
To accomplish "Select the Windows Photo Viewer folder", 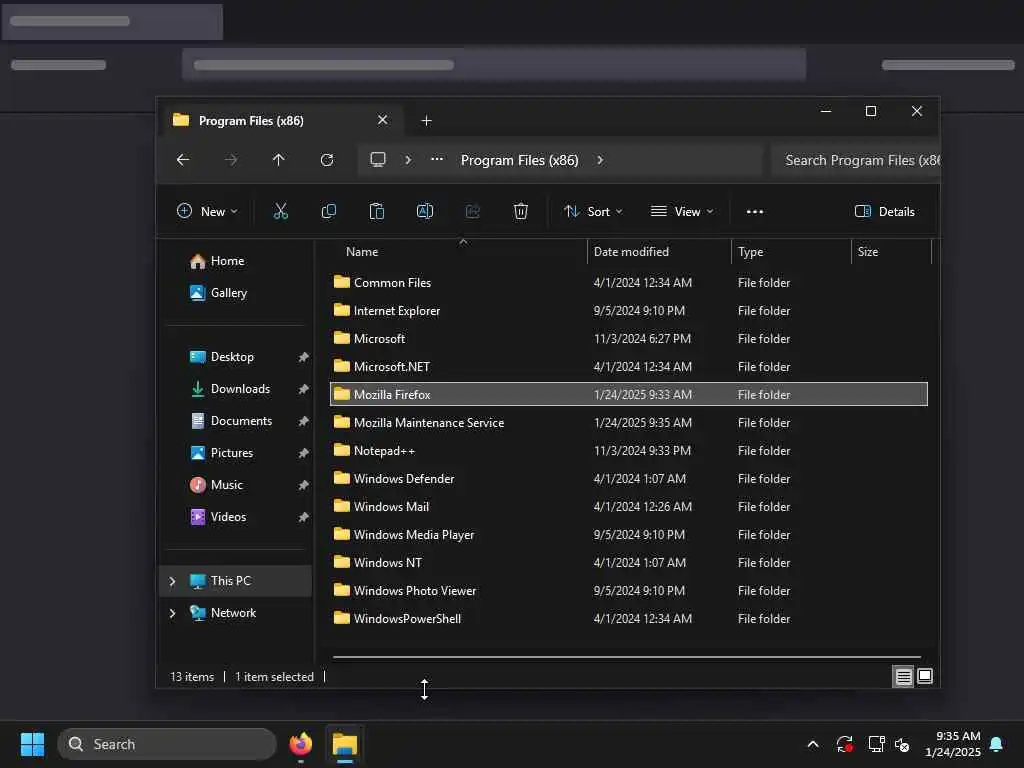I will [629, 591].
